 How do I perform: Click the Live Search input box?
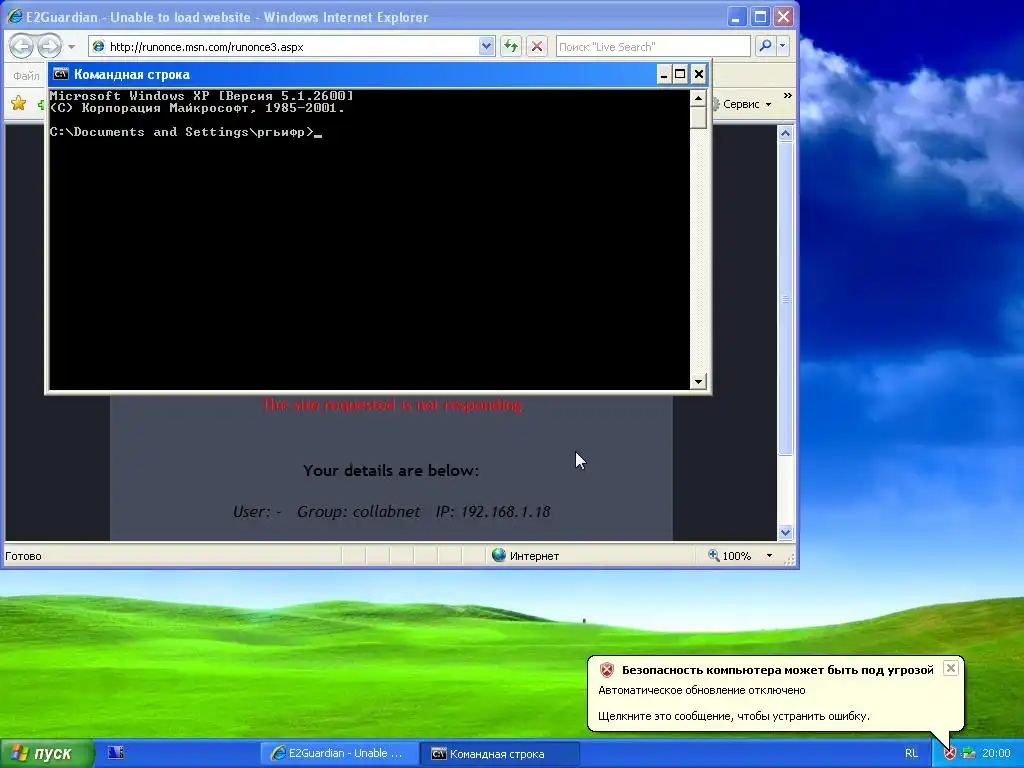click(653, 46)
